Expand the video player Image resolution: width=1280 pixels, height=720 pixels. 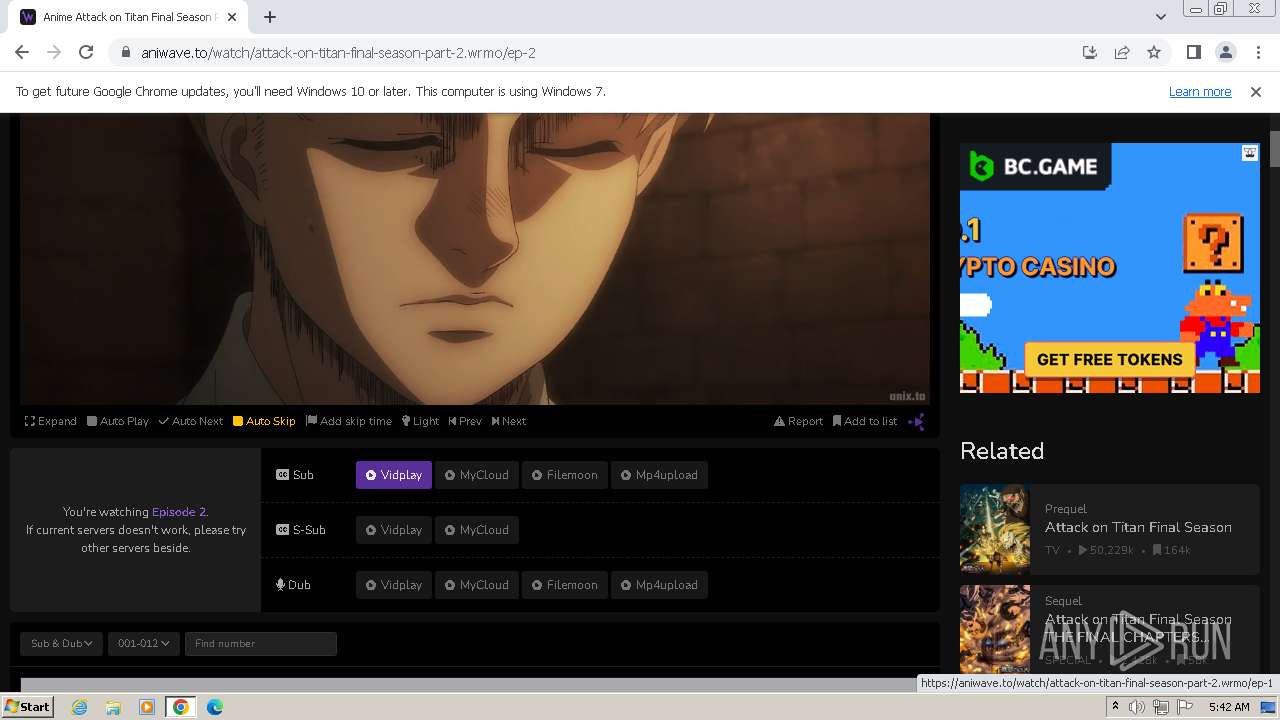[x=51, y=421]
